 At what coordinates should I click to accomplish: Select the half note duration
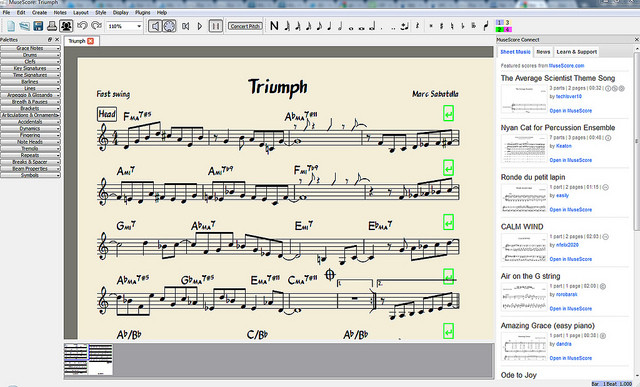[x=340, y=26]
